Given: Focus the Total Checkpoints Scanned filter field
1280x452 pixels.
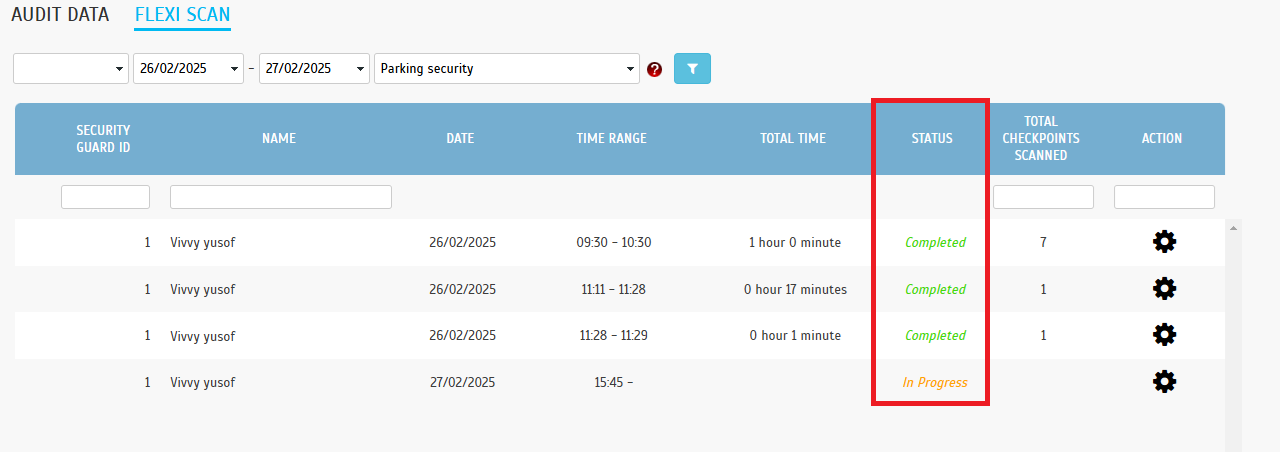Looking at the screenshot, I should point(1043,197).
